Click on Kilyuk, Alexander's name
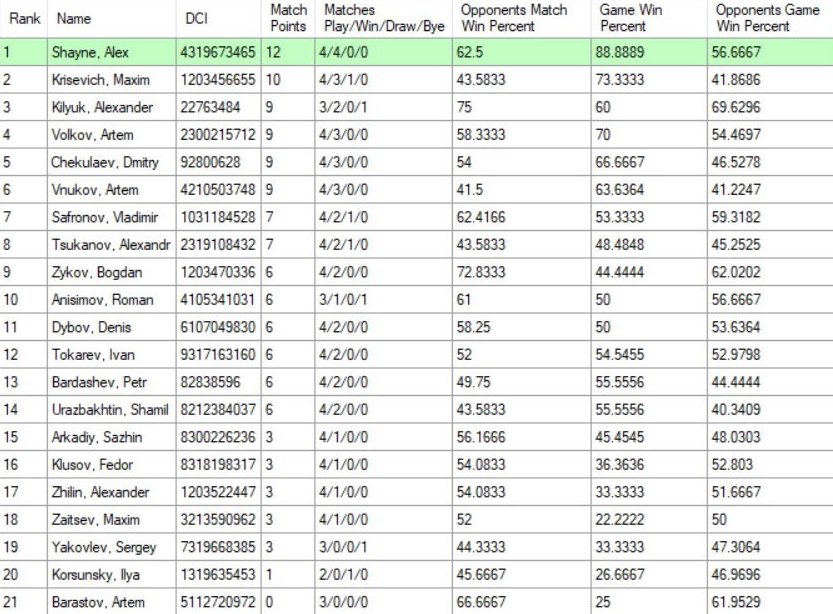 coord(102,107)
